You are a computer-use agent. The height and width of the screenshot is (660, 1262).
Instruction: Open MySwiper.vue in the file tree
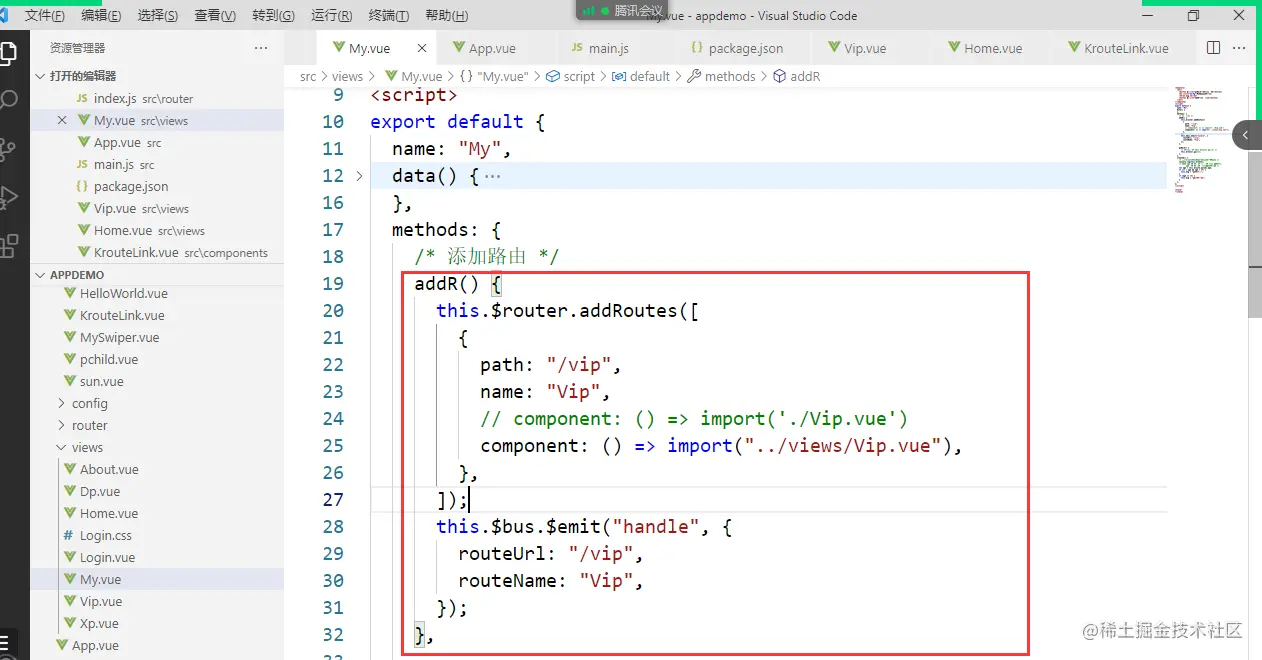(157, 337)
